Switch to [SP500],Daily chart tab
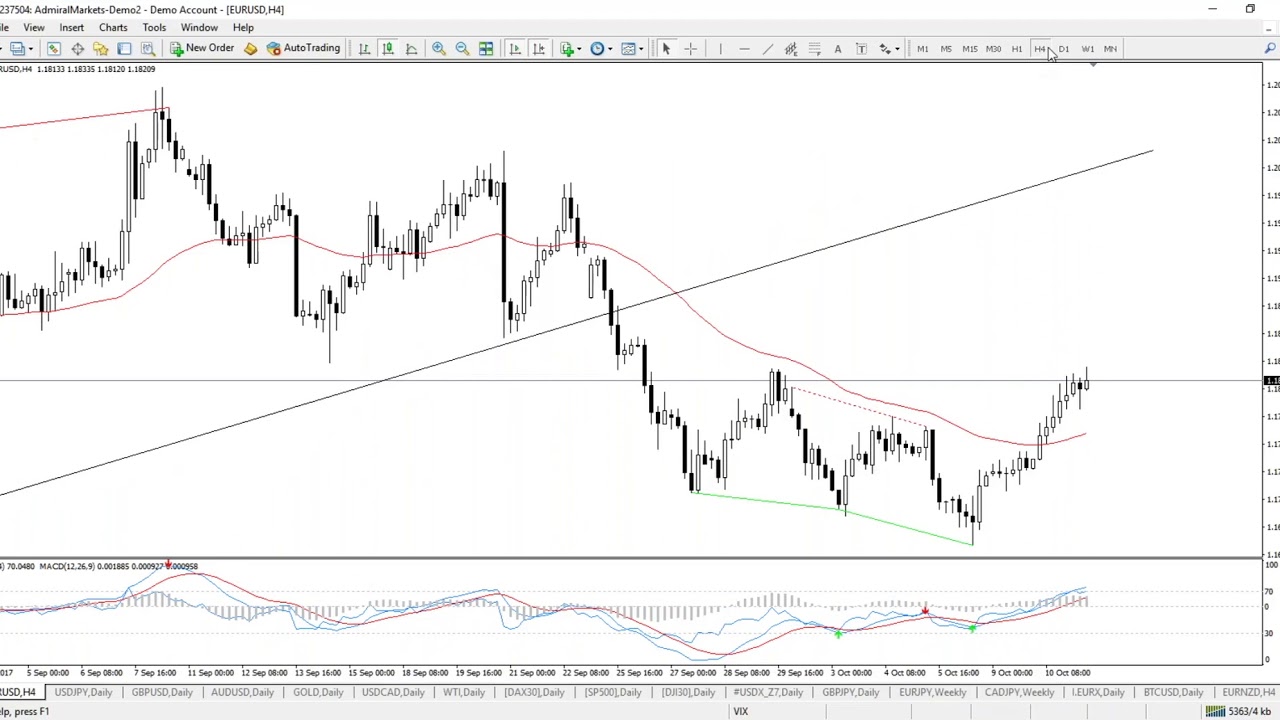This screenshot has width=1280, height=720. click(x=613, y=692)
